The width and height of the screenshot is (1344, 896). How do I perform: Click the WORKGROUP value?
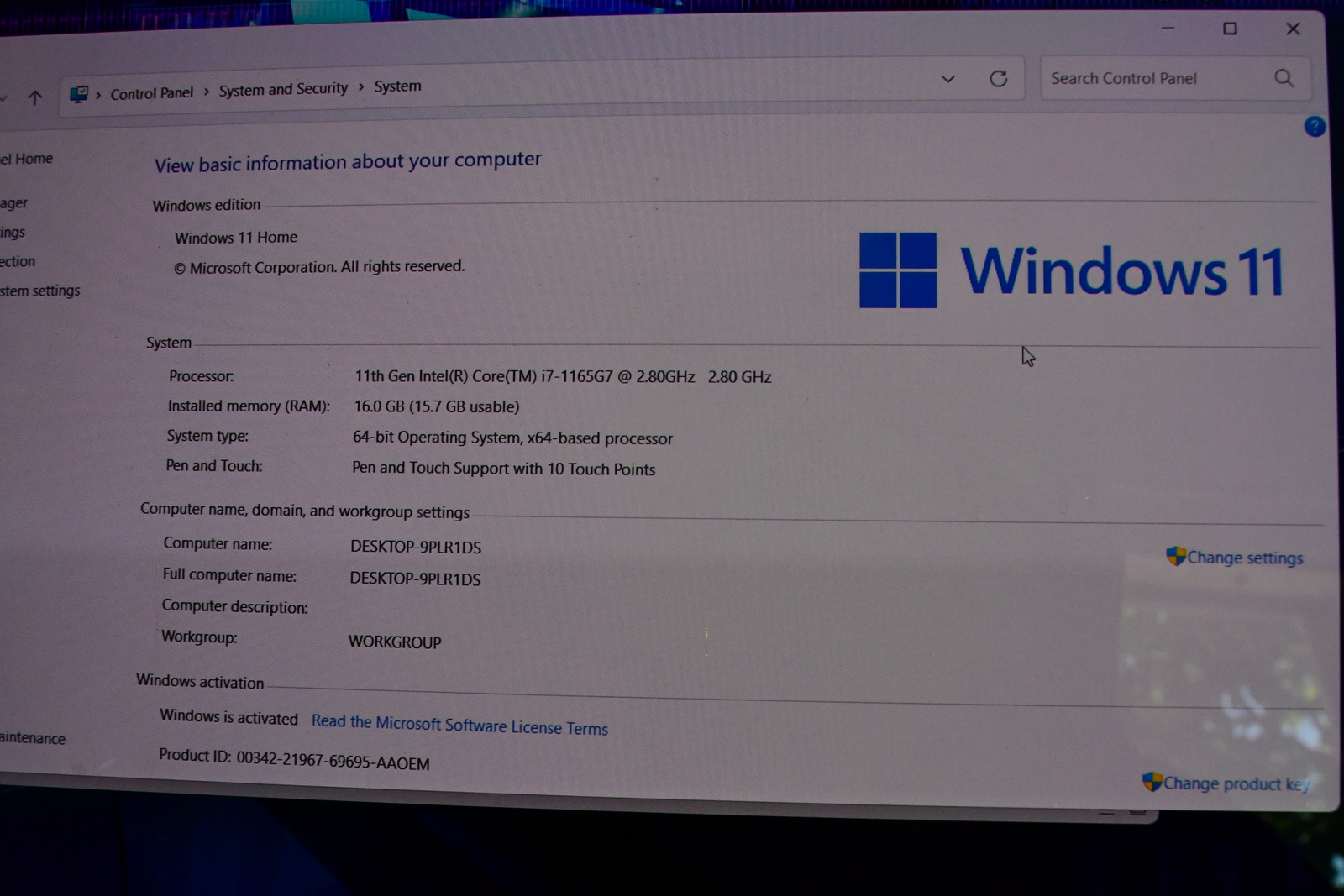tap(395, 642)
